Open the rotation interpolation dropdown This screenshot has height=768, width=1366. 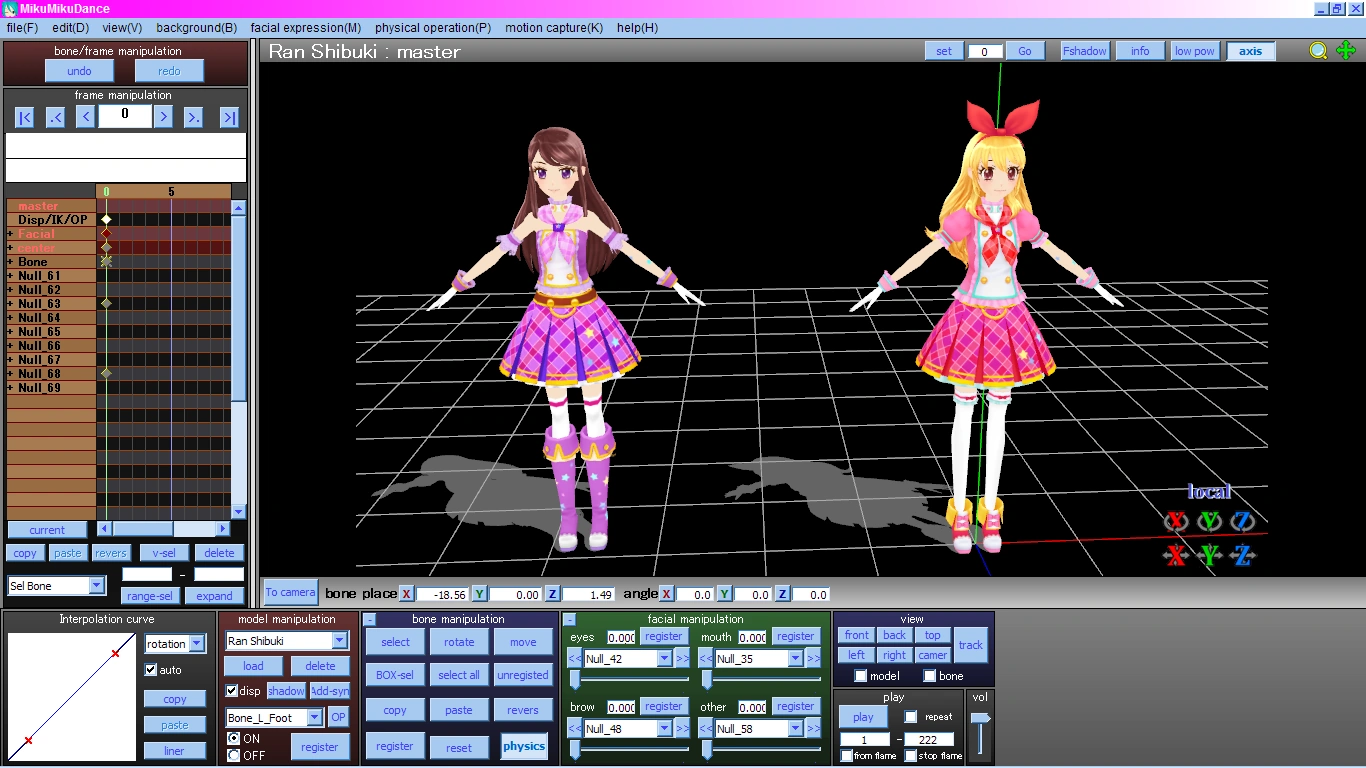tap(197, 644)
